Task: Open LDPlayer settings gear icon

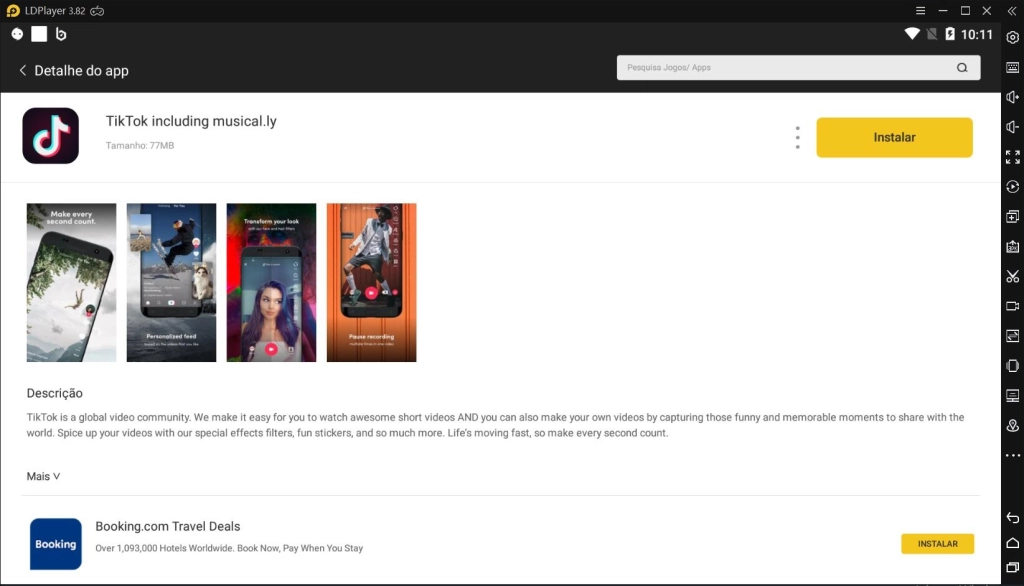Action: click(1012, 37)
